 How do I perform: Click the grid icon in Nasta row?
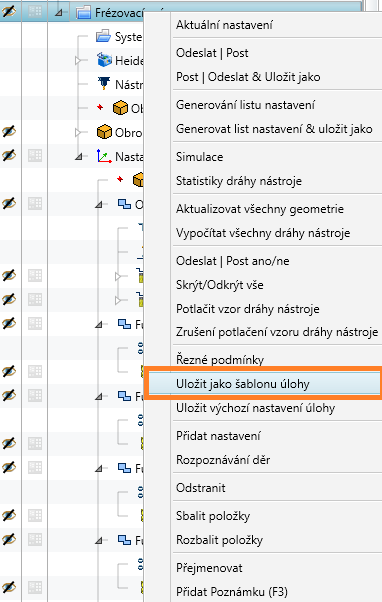(x=35, y=155)
